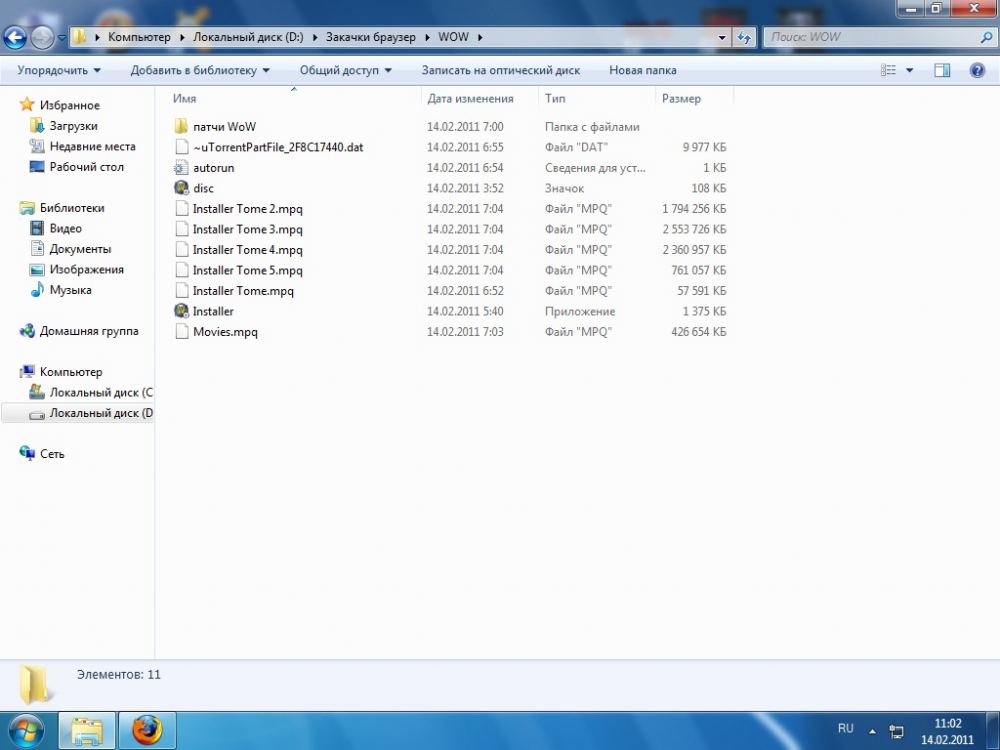Sort by the Размер column header
The width and height of the screenshot is (1000, 750).
click(681, 98)
